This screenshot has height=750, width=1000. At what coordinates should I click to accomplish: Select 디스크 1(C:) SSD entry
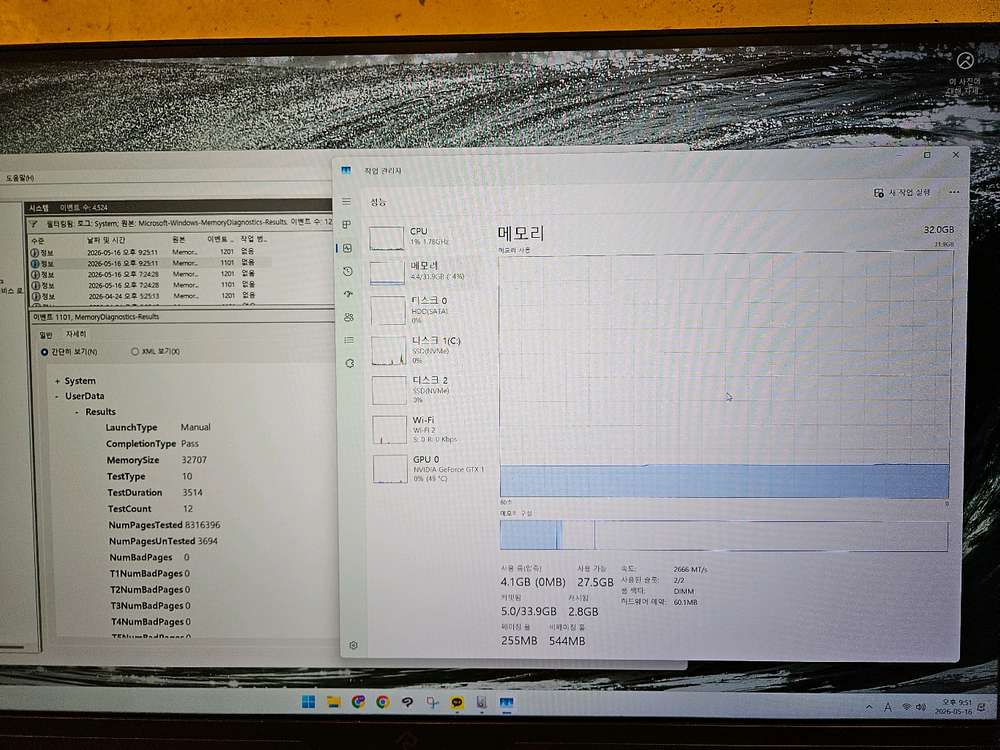pyautogui.click(x=425, y=350)
